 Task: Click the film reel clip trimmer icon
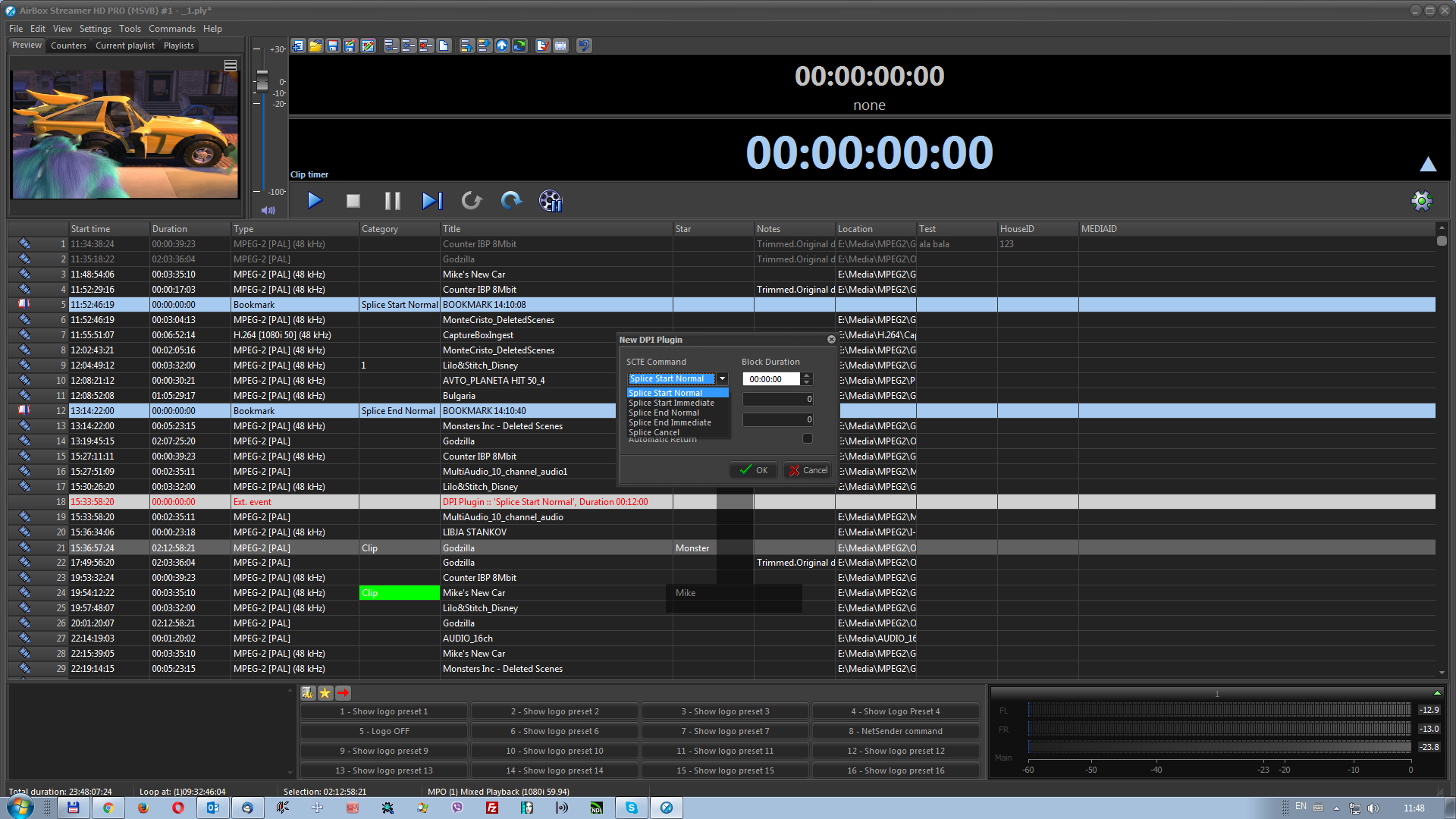[x=550, y=200]
